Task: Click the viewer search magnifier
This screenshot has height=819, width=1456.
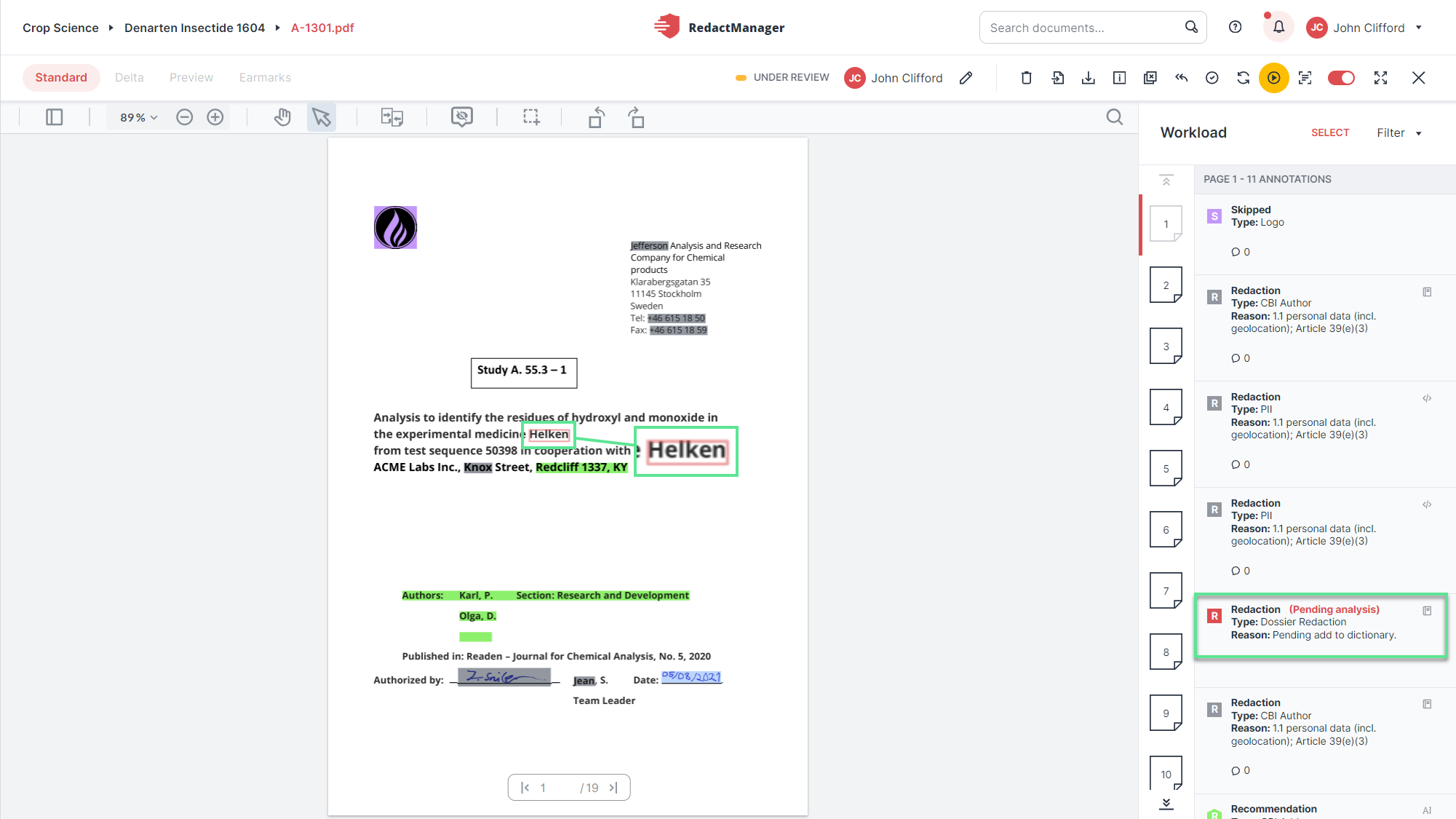Action: pos(1115,117)
